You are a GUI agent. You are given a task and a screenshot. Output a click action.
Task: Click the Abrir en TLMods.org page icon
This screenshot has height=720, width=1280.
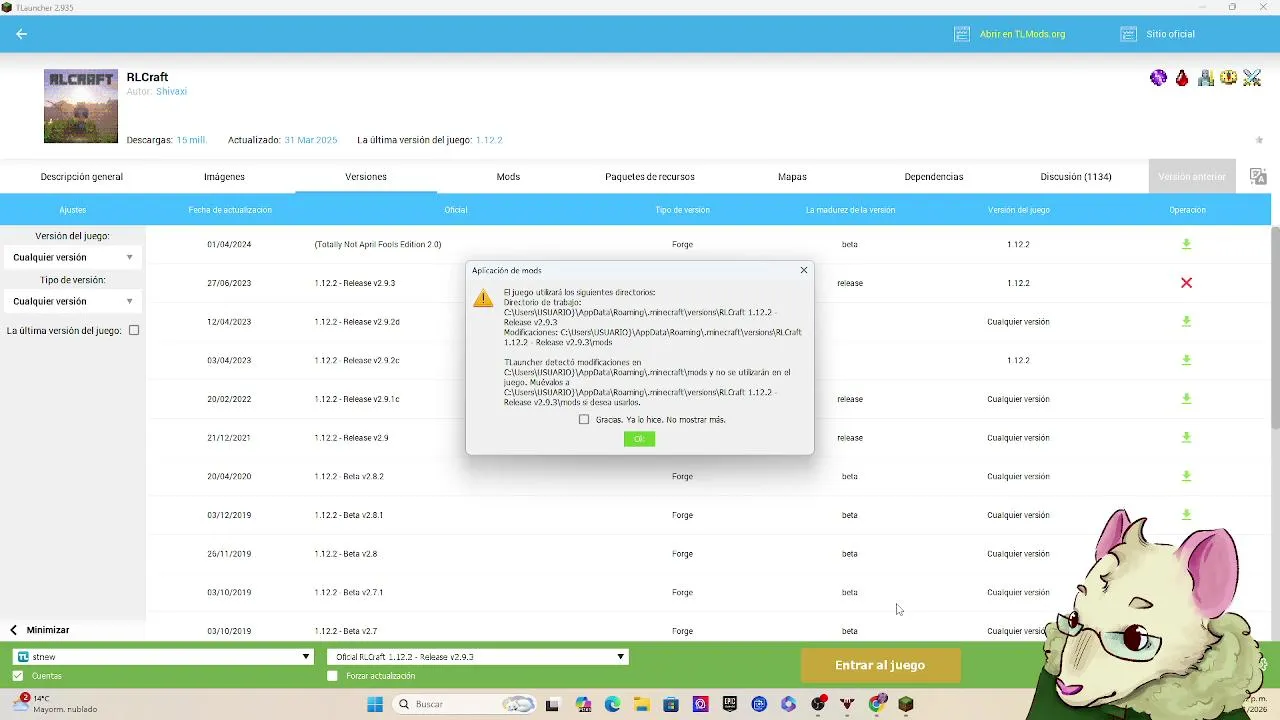point(962,34)
